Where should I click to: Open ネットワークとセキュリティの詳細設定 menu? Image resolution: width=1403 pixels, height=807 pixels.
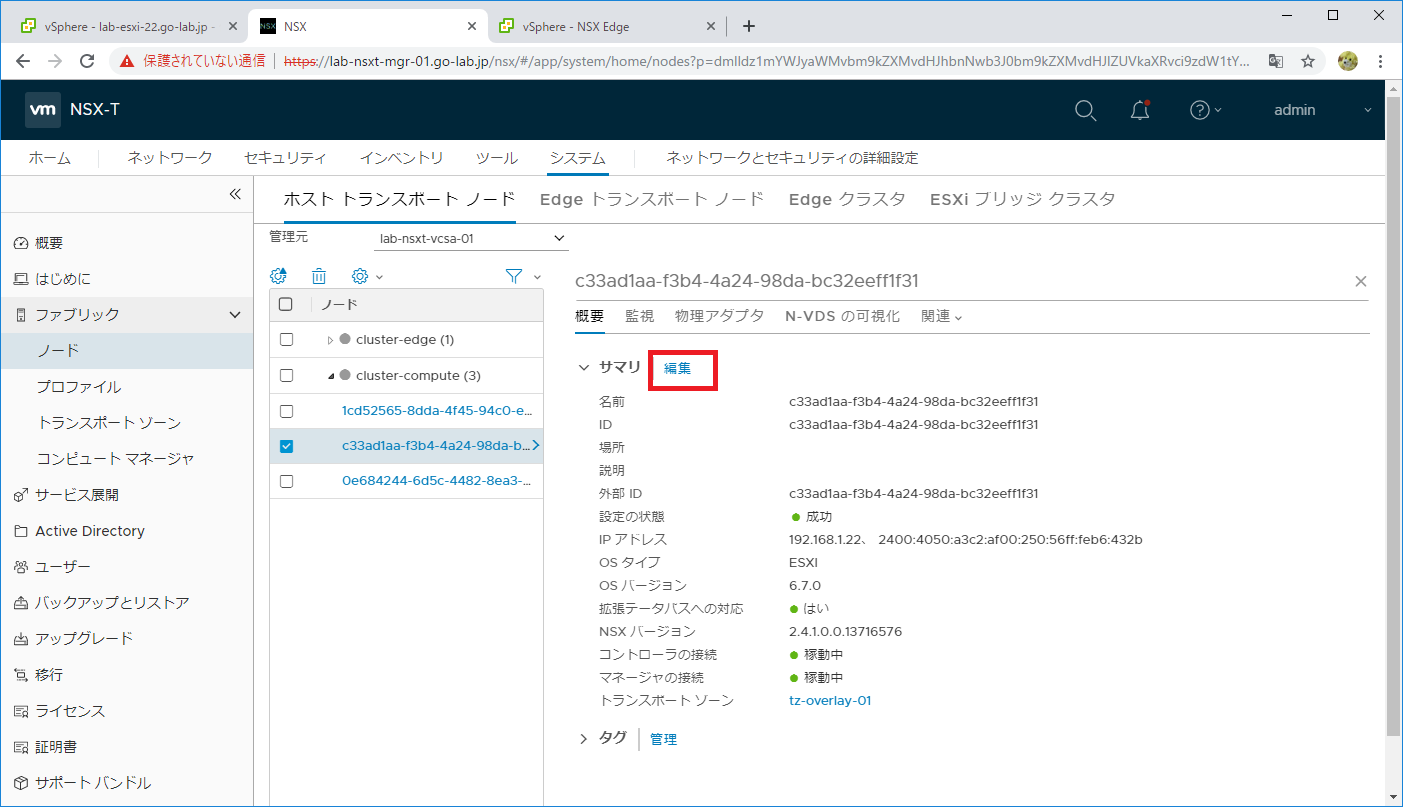tap(792, 158)
